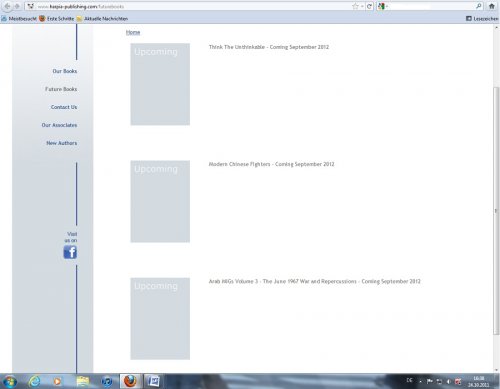Click the browser back arrow button
Screen dimensions: 500x389
pos(7,6)
